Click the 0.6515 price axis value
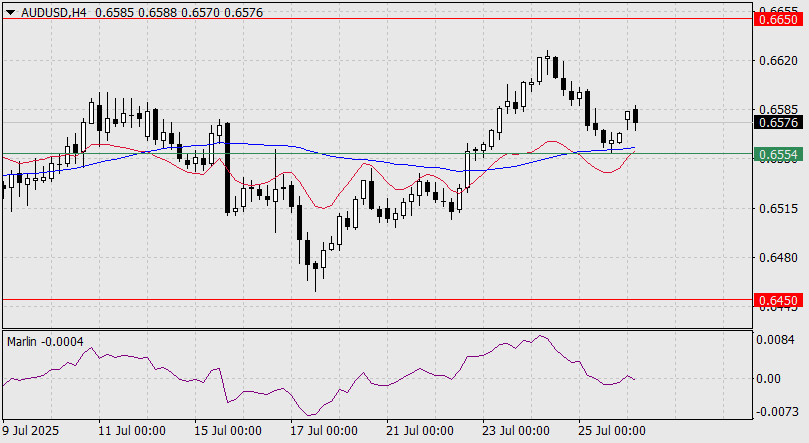This screenshot has height=443, width=809. tap(778, 209)
